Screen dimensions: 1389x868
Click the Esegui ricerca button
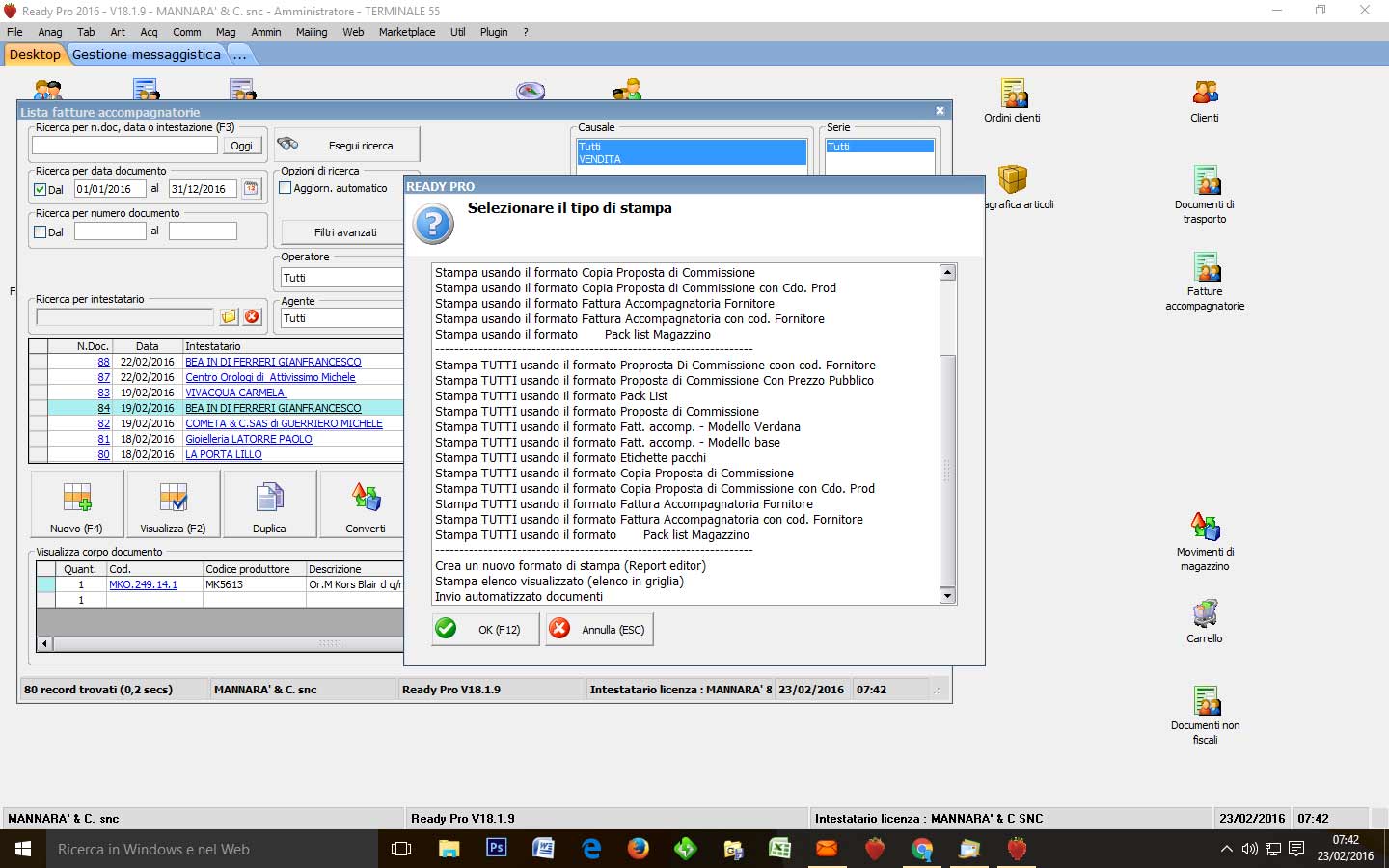coord(347,146)
